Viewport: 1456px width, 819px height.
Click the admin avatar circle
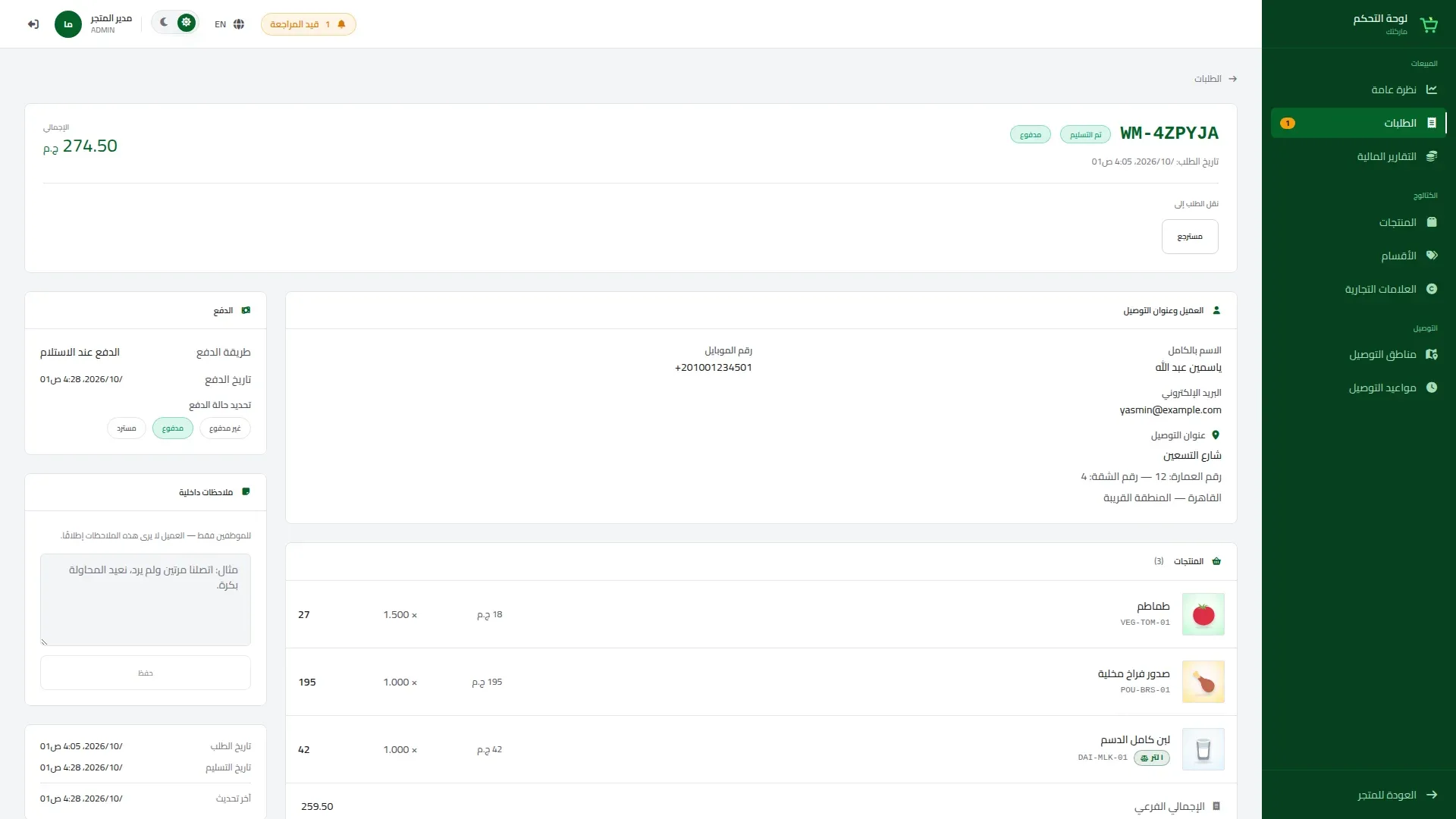tap(68, 24)
